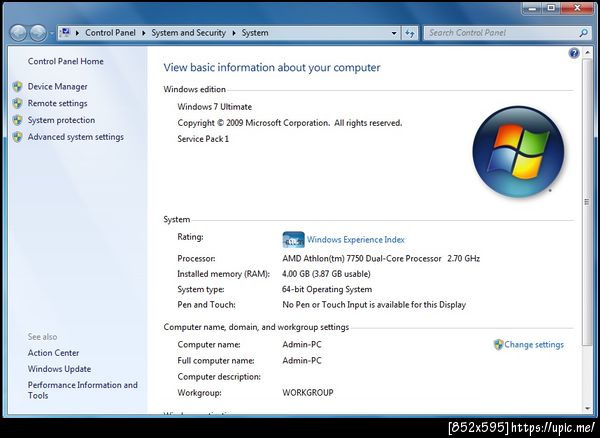This screenshot has height=438, width=600.
Task: Click the scrollbar down arrow
Action: pyautogui.click(x=587, y=409)
